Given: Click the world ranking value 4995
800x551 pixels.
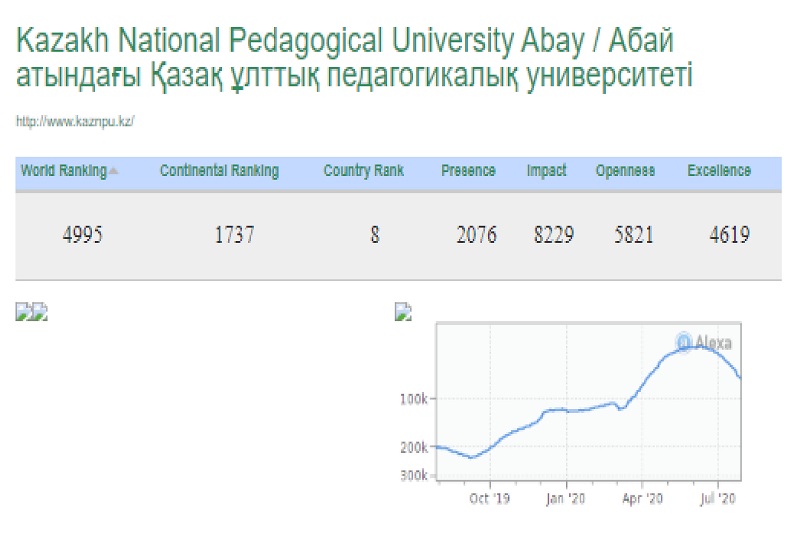Looking at the screenshot, I should 81,236.
